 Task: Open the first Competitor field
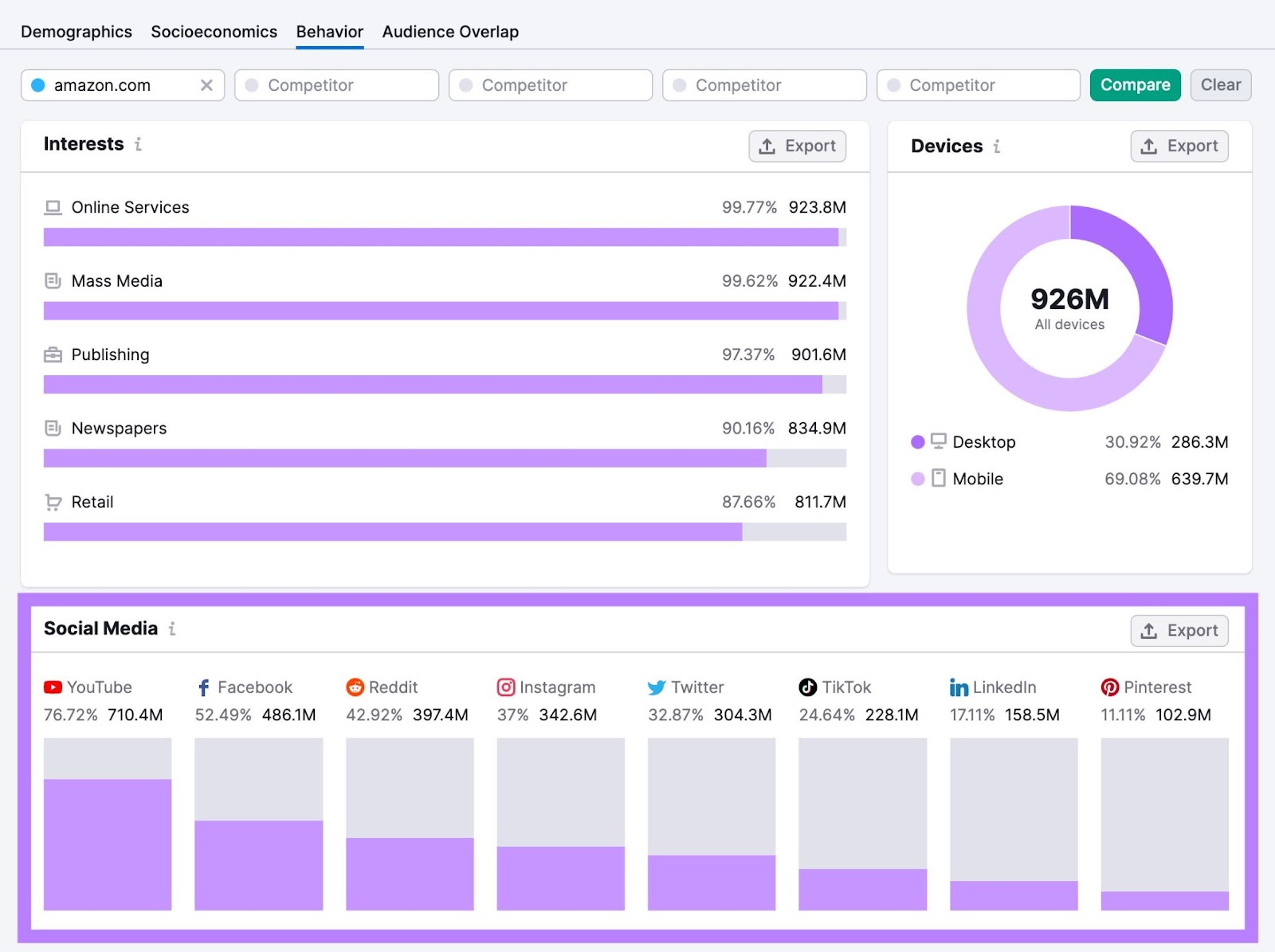point(336,84)
